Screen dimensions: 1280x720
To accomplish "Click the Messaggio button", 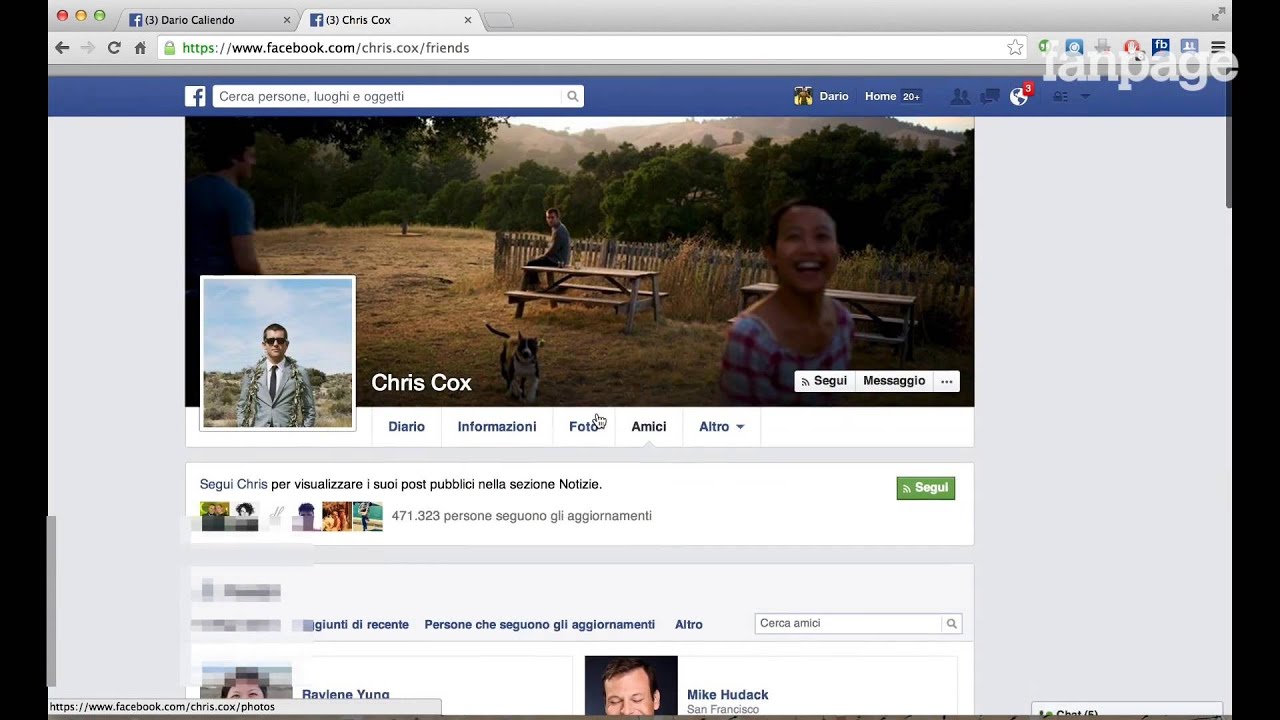I will 894,381.
